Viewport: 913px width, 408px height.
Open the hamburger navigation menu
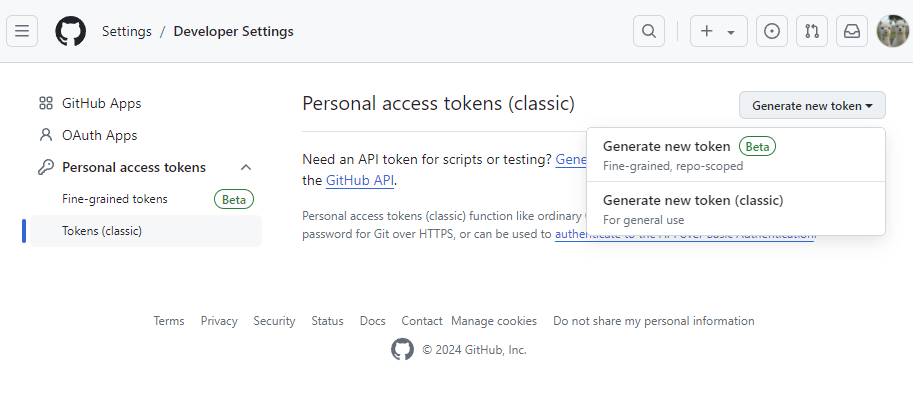(22, 31)
